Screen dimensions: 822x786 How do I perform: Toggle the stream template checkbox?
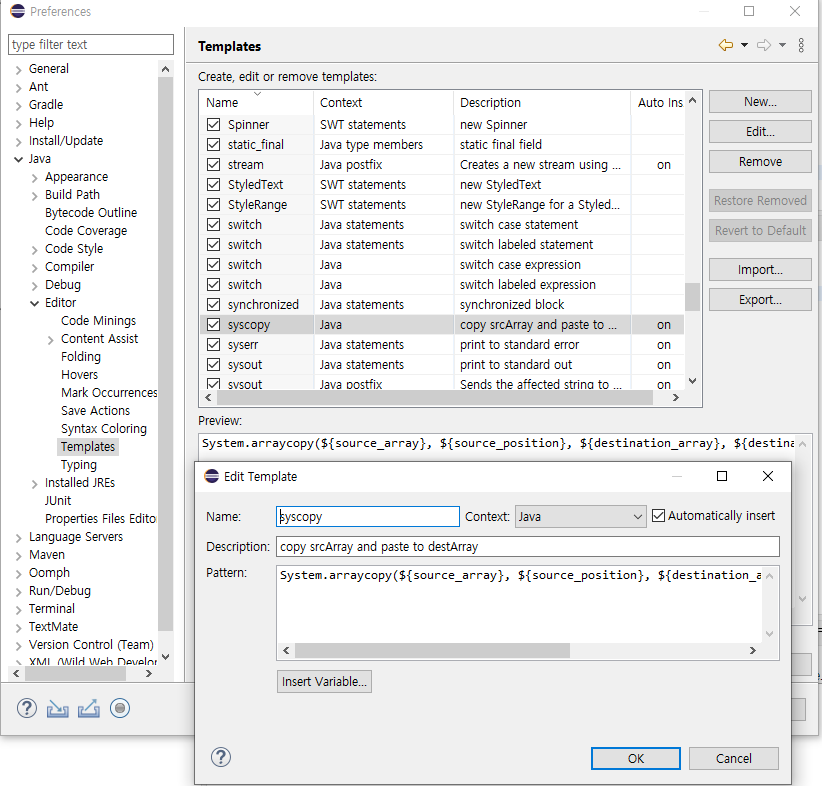(213, 165)
